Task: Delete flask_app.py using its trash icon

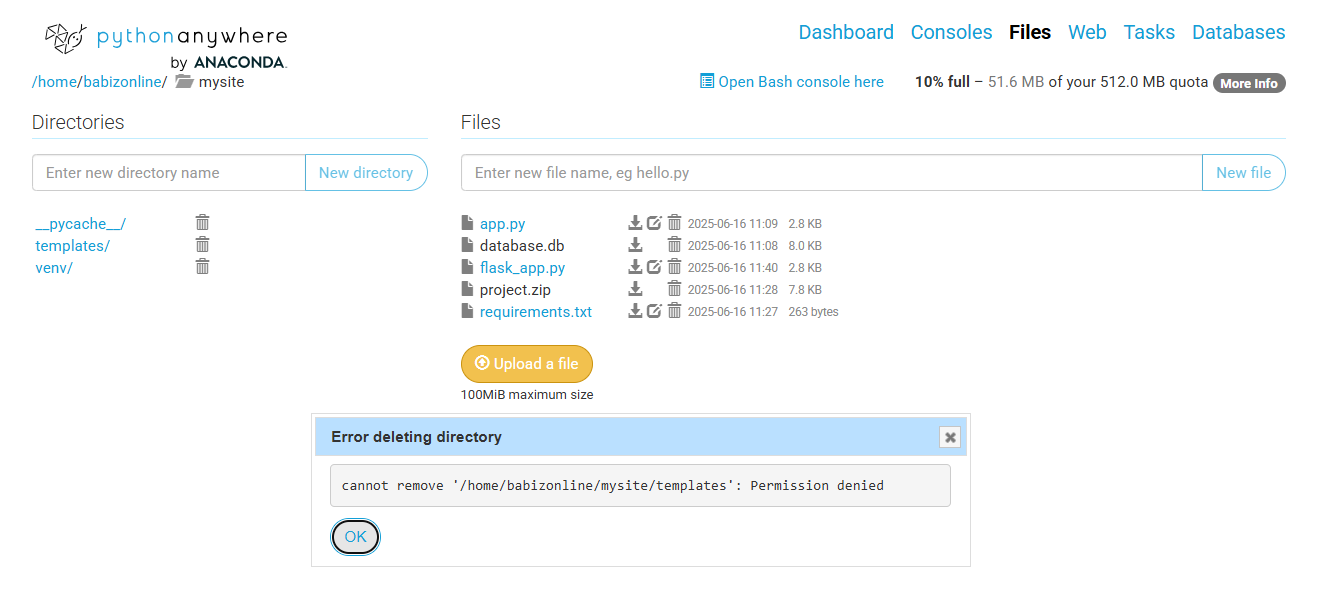Action: coord(674,267)
